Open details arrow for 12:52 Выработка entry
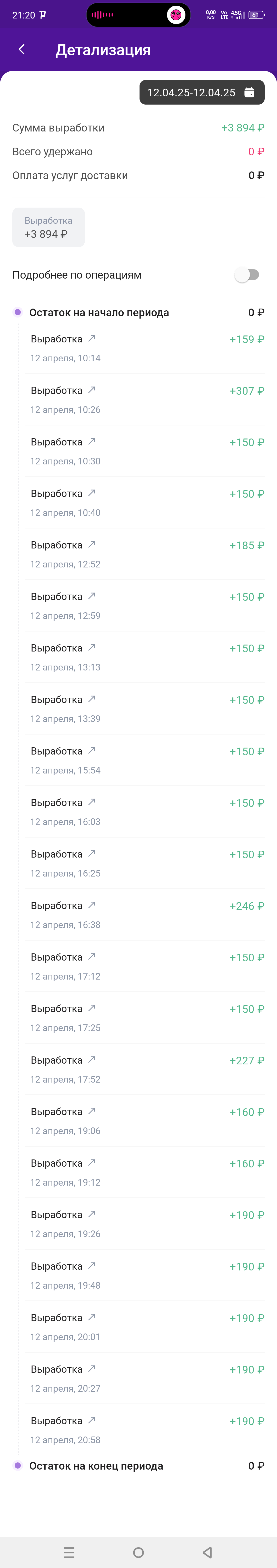Screen dimensions: 277x1568 [x=91, y=544]
